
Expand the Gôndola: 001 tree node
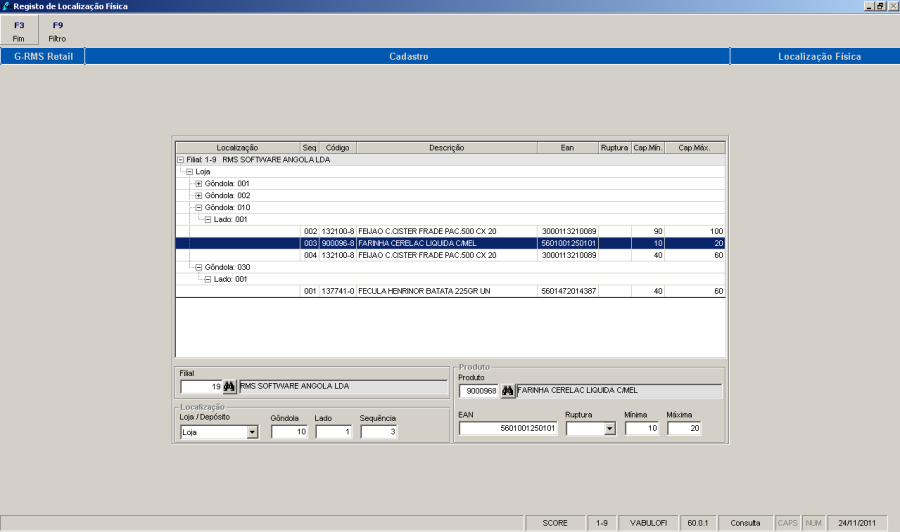198,183
